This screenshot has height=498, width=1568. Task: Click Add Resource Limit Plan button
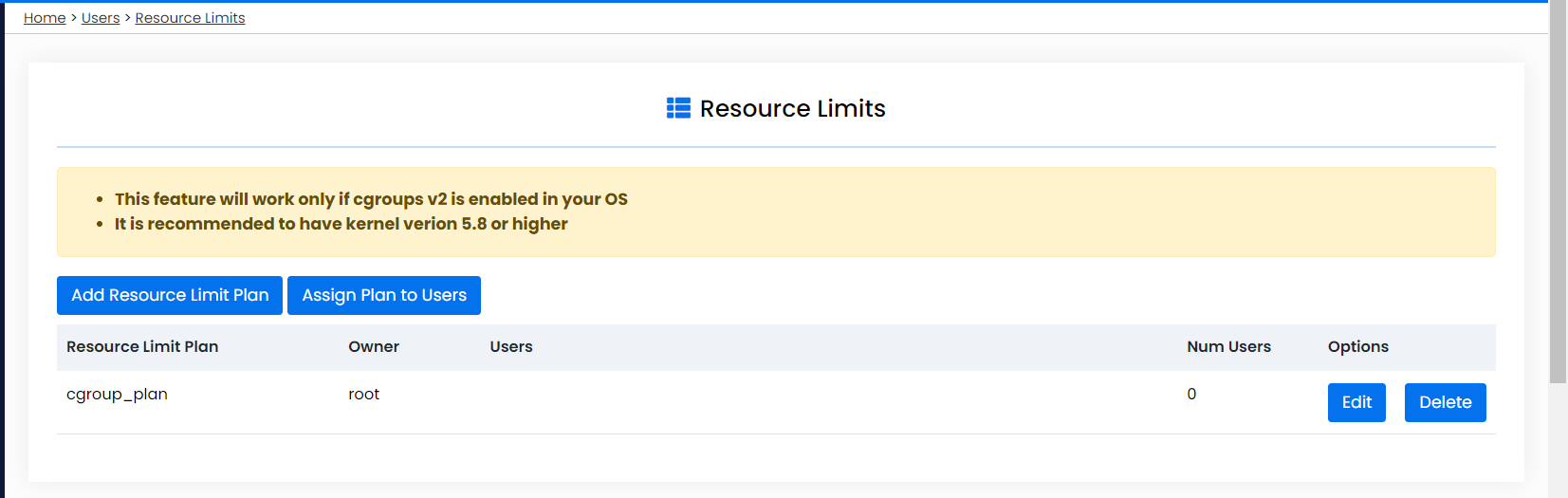(170, 295)
